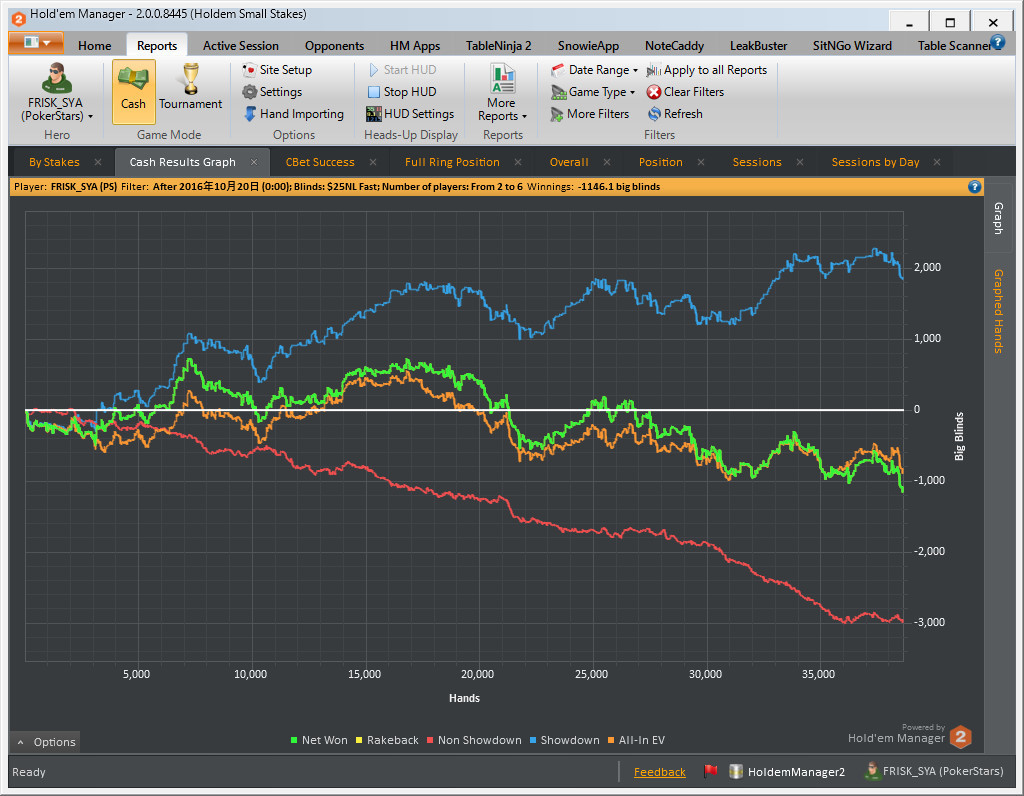Click the Hold'em Manager 2 logo badge
Image resolution: width=1024 pixels, height=796 pixels.
961,737
